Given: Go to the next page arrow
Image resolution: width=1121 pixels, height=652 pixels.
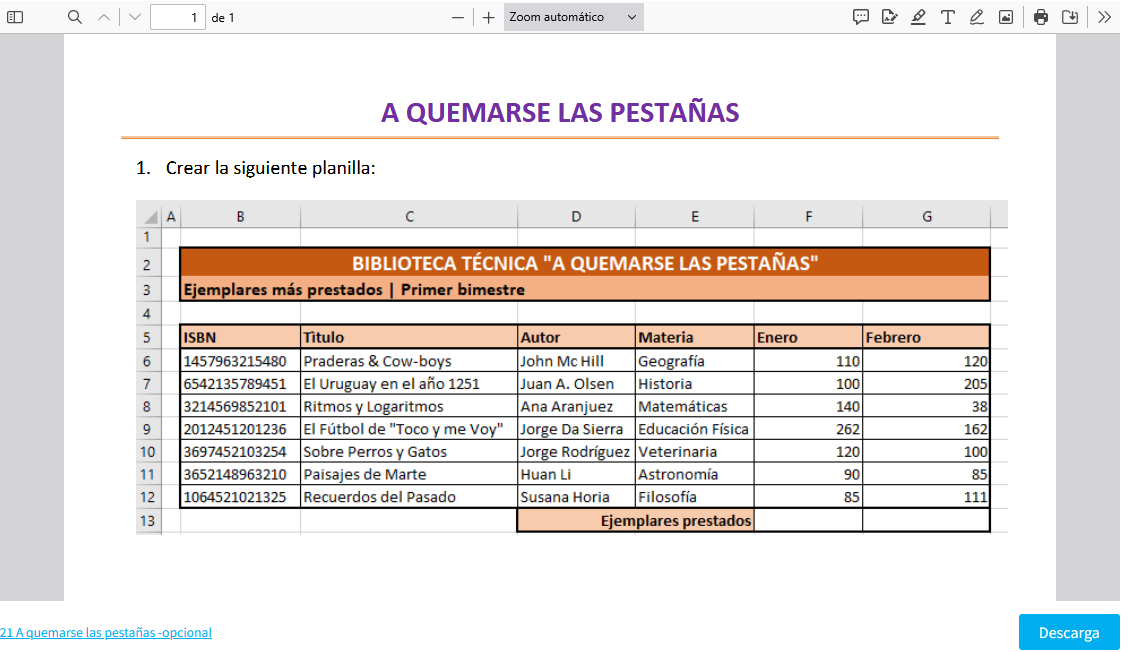Looking at the screenshot, I should click(135, 17).
